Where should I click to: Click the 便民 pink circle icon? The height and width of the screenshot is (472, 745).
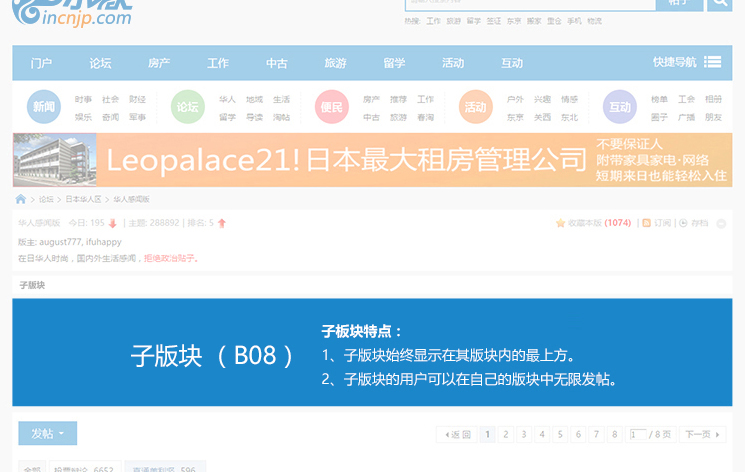pyautogui.click(x=332, y=107)
